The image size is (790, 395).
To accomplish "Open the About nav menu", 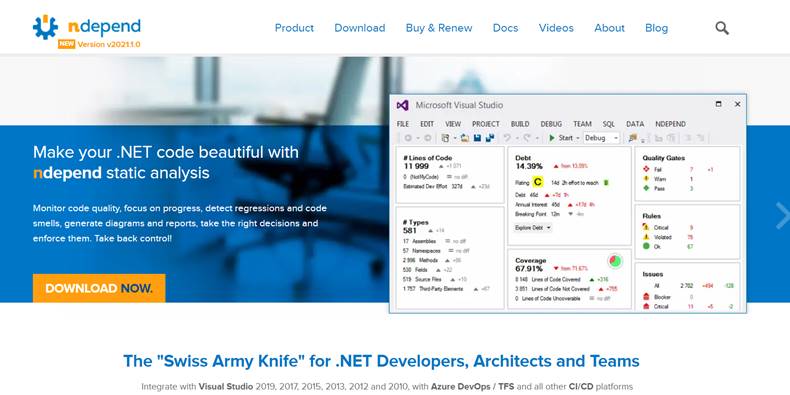I will click(609, 28).
